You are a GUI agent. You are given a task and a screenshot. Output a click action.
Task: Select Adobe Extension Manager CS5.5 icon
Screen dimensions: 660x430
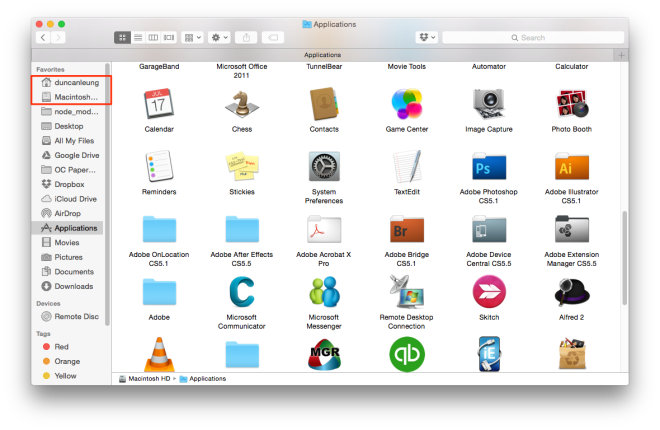(x=572, y=229)
